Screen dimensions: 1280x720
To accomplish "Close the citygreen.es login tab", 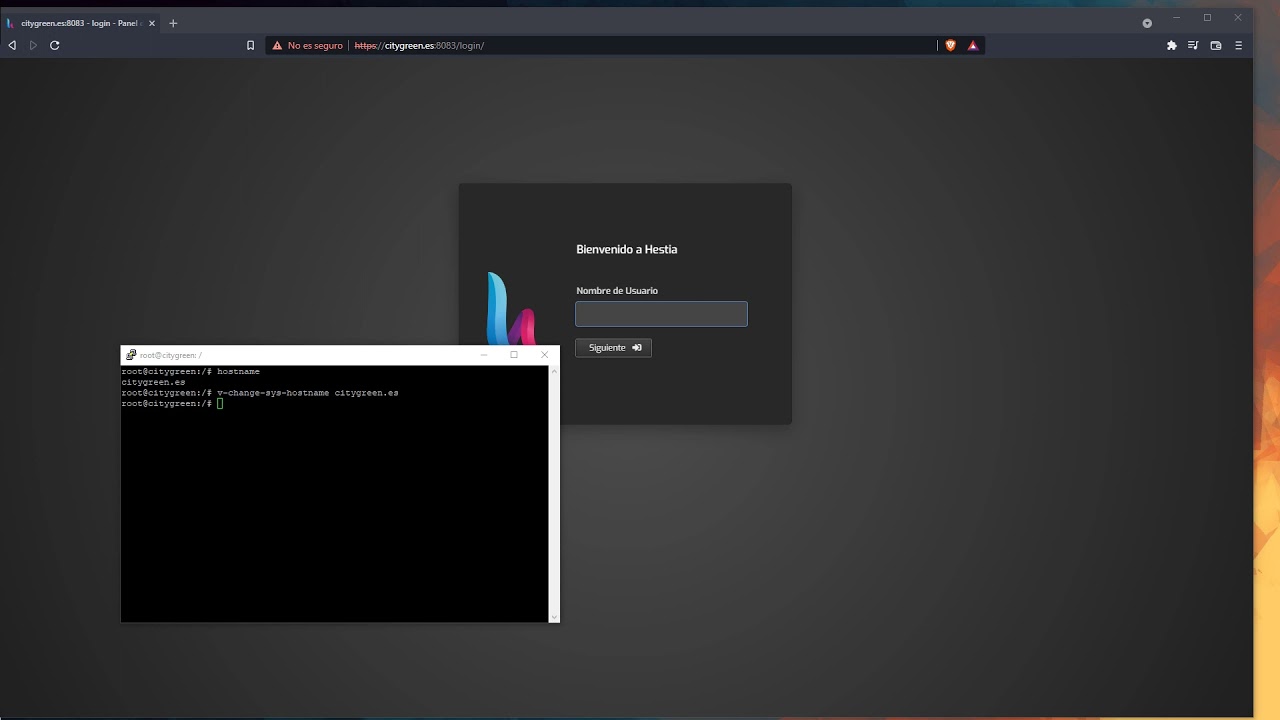I will pyautogui.click(x=151, y=23).
